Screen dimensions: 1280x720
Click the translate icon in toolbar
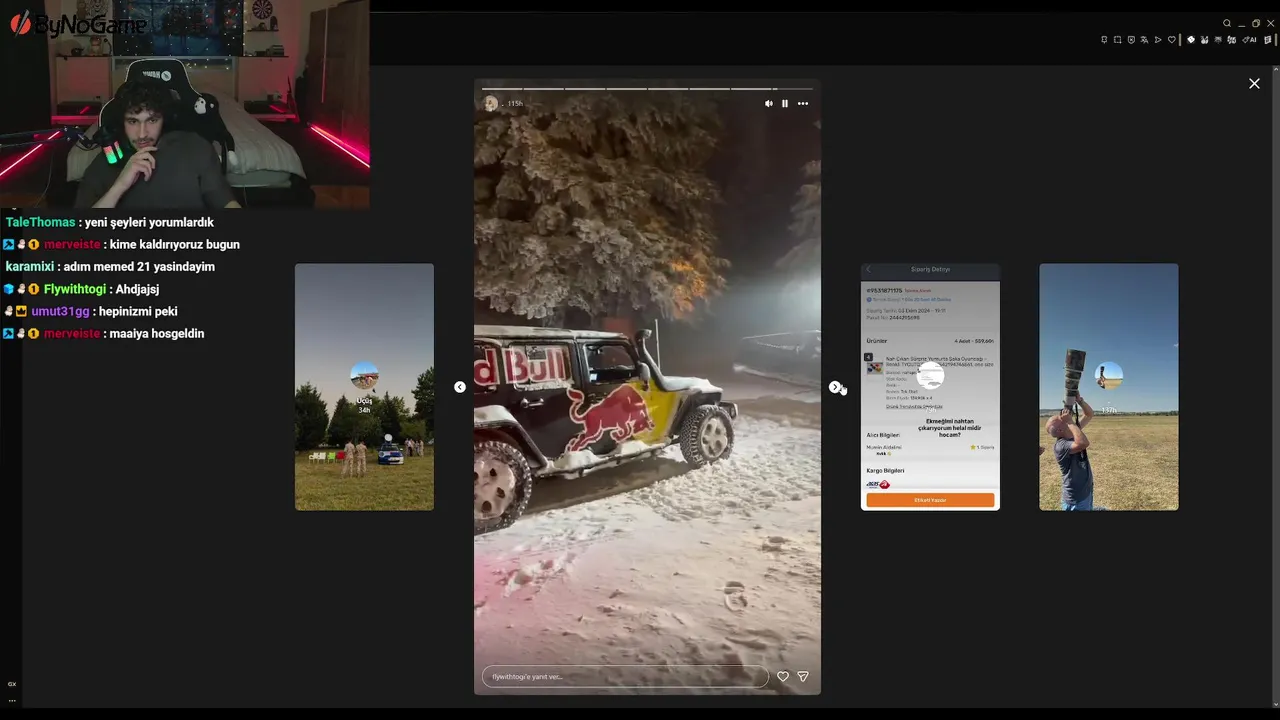[x=1144, y=40]
